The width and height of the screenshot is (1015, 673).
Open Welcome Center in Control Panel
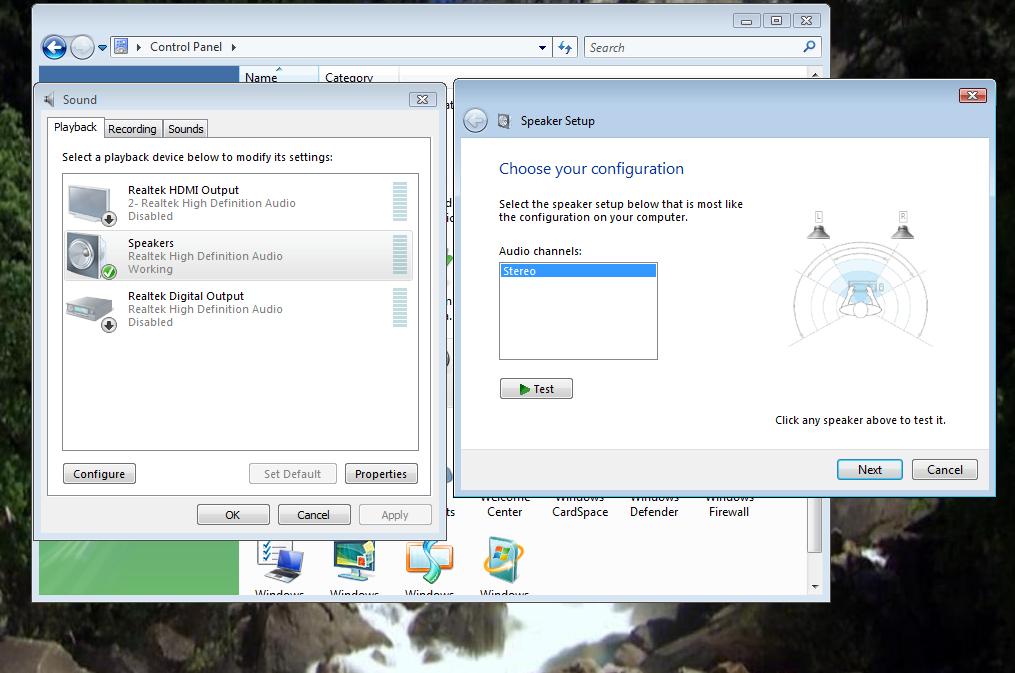click(505, 507)
